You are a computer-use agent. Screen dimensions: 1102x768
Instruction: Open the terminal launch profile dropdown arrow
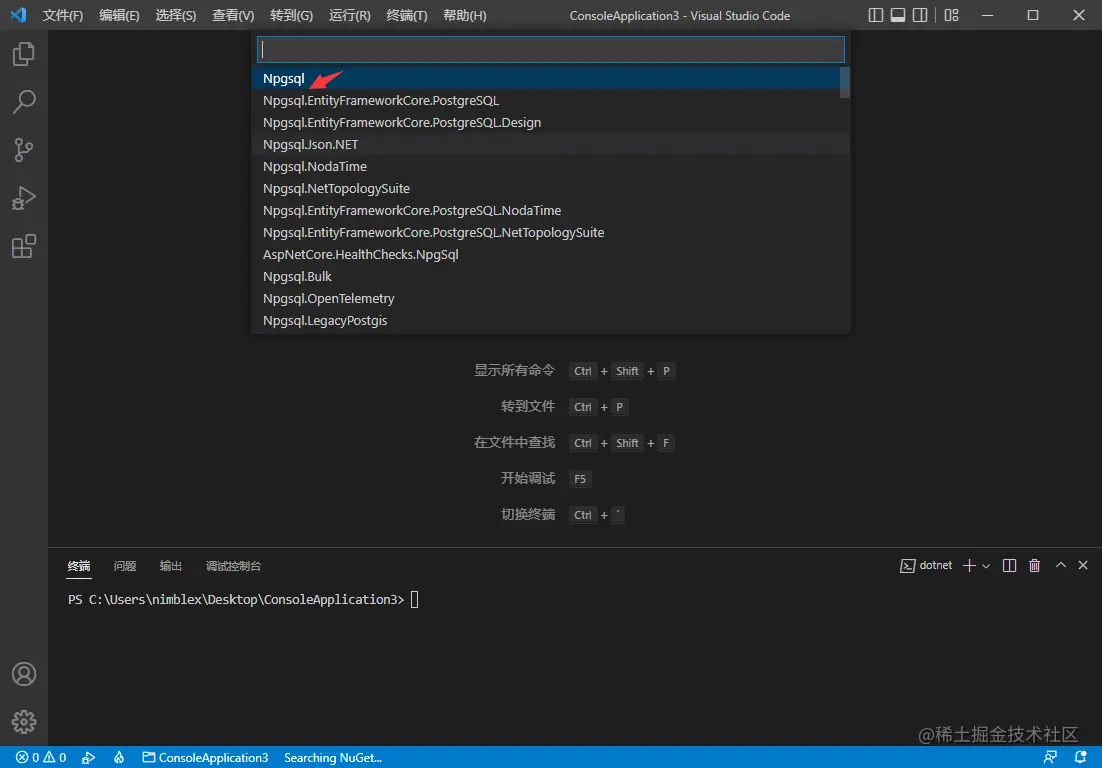pyautogui.click(x=986, y=566)
